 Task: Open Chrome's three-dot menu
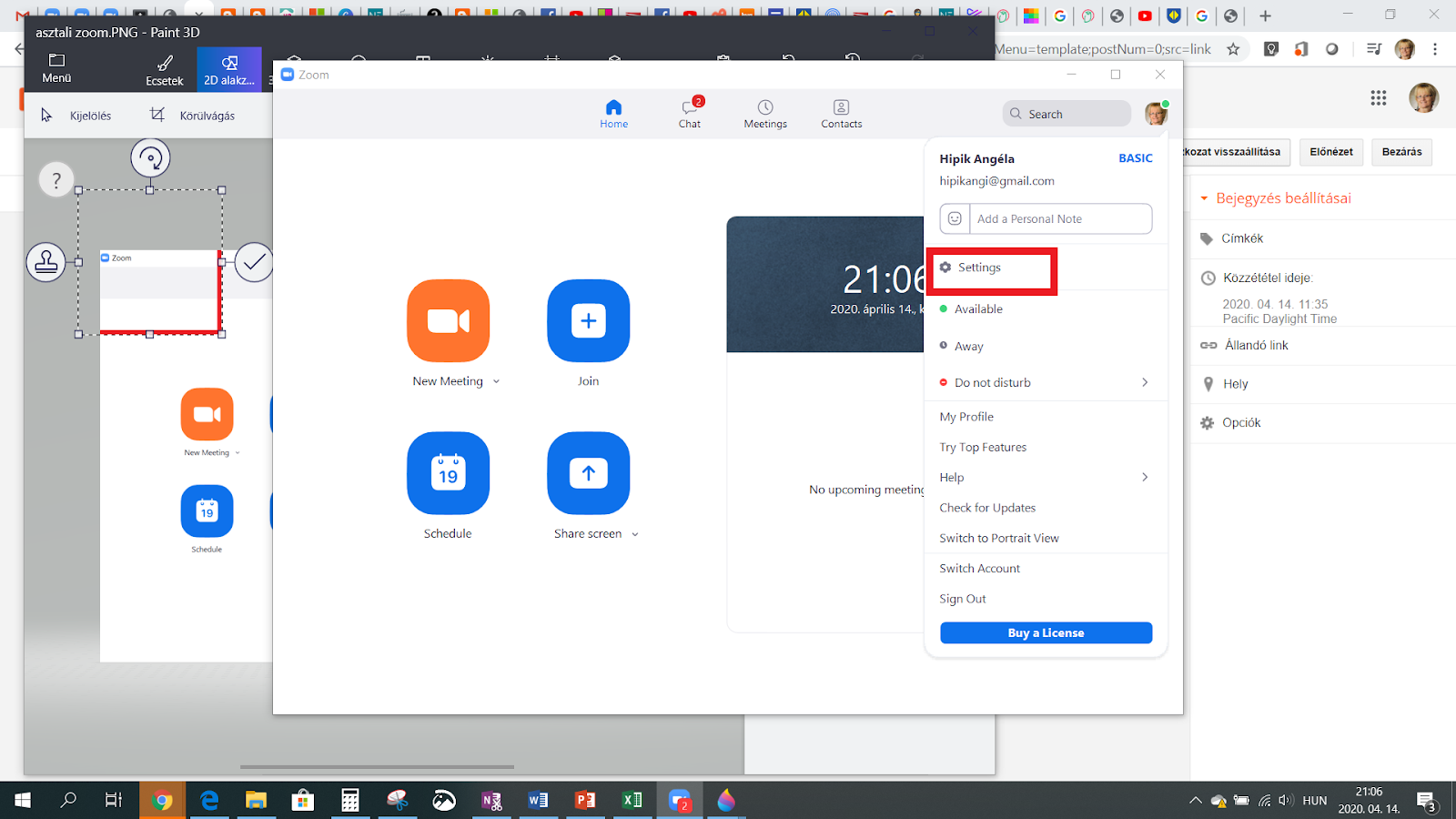coord(1435,49)
